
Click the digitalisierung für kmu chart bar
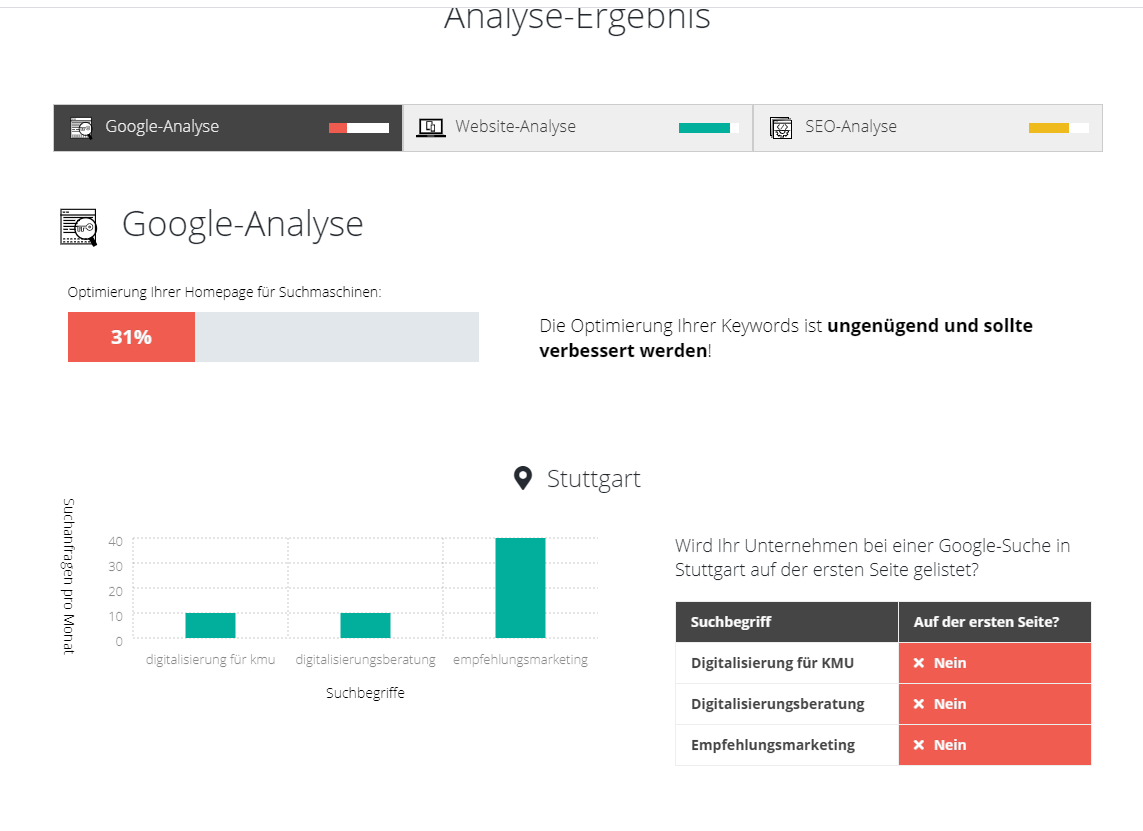coord(210,625)
